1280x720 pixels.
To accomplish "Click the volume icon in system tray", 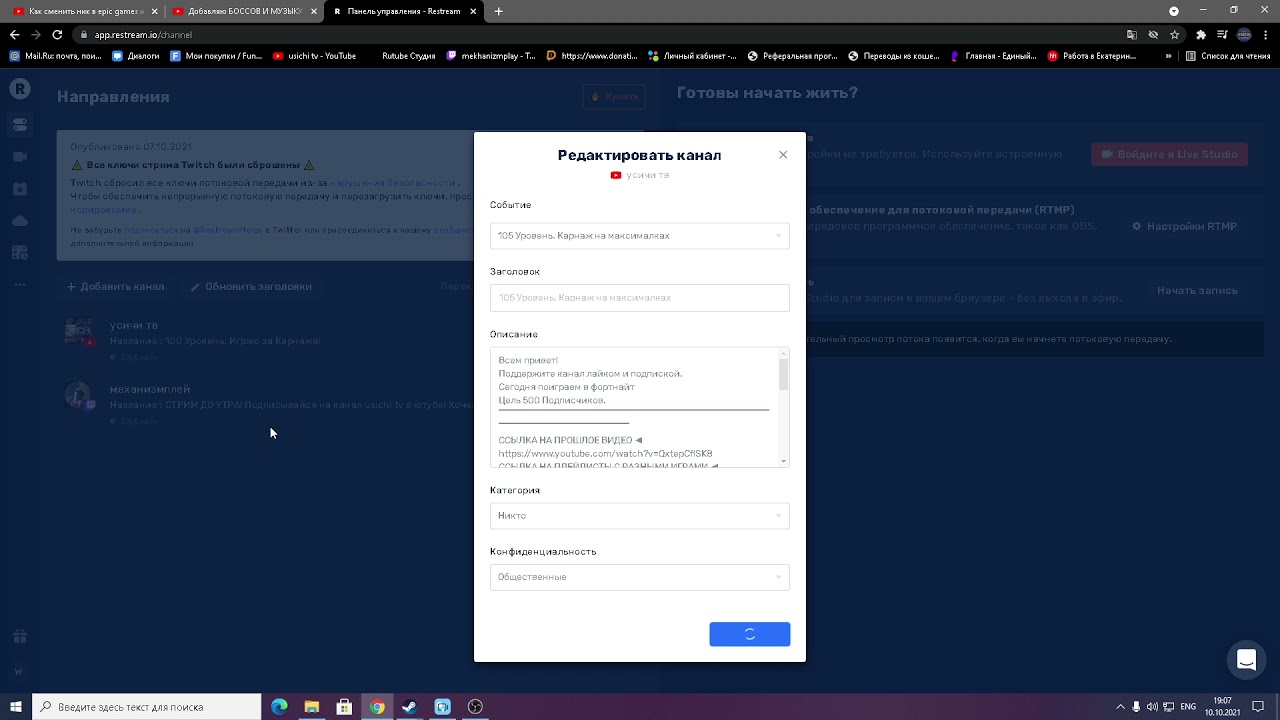I will click(x=1152, y=707).
